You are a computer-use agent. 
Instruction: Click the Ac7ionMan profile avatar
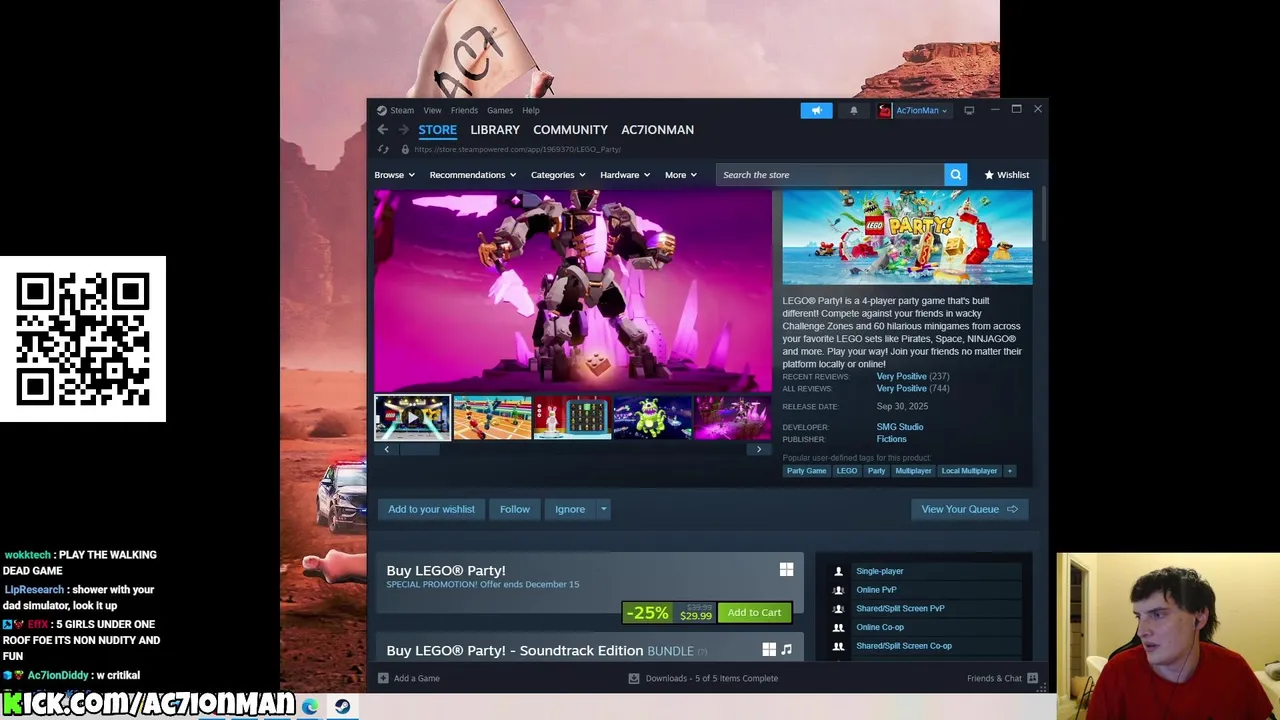point(885,110)
